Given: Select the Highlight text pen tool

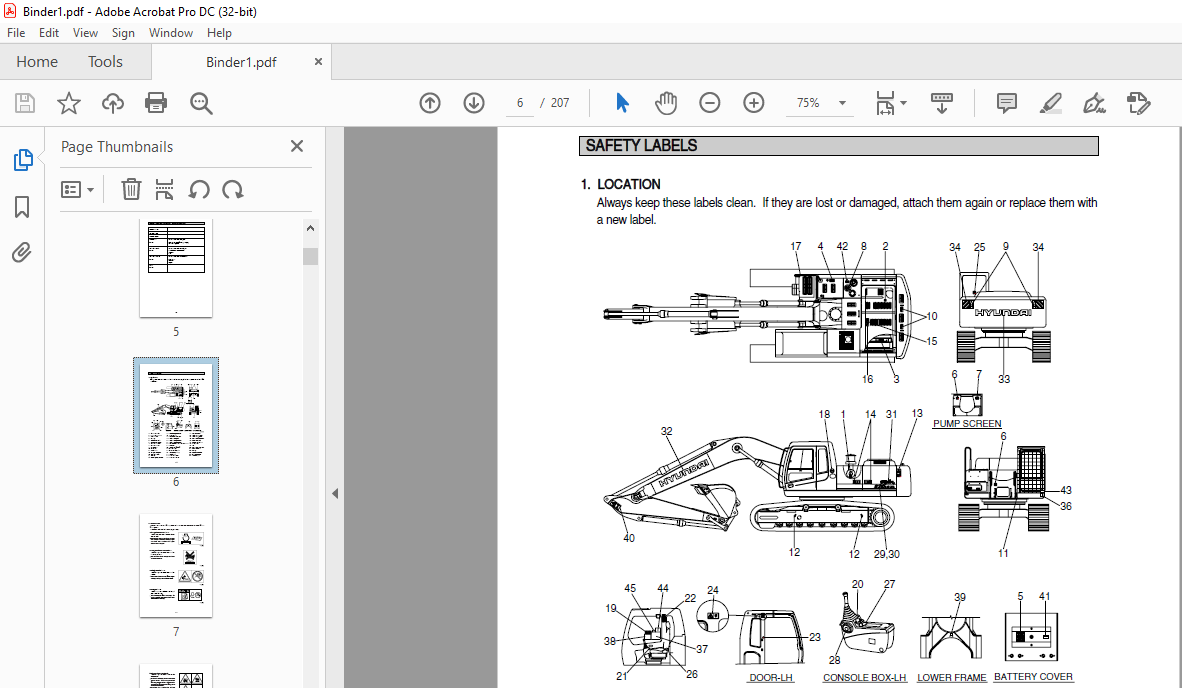Looking at the screenshot, I should [1050, 103].
